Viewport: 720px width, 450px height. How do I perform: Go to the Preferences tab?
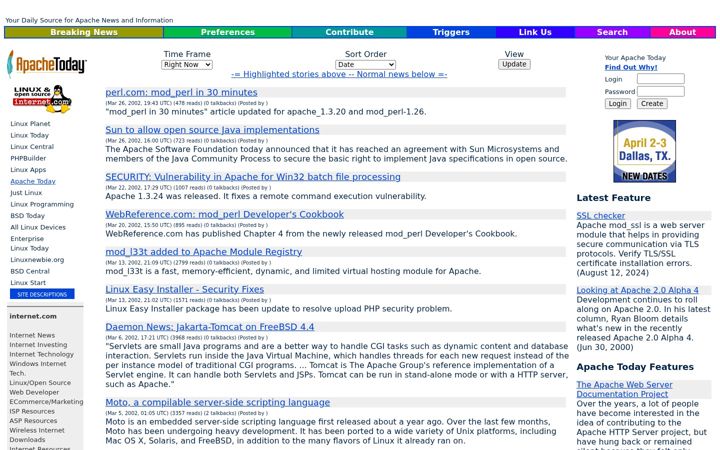227,32
